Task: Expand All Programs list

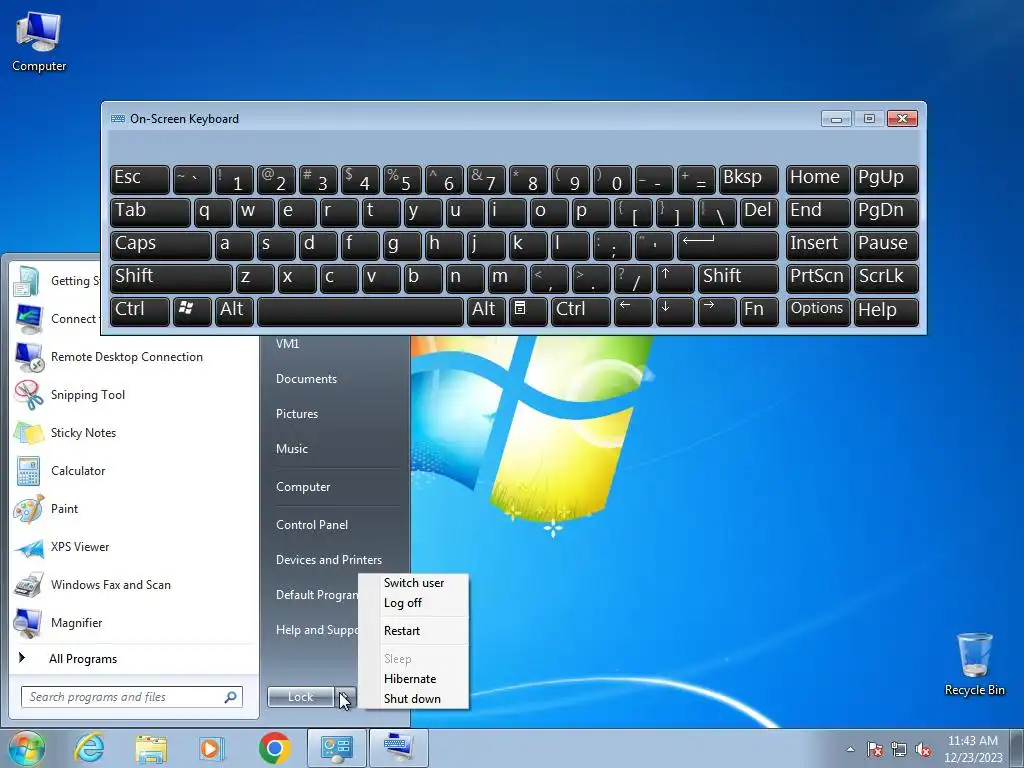Action: tap(134, 658)
